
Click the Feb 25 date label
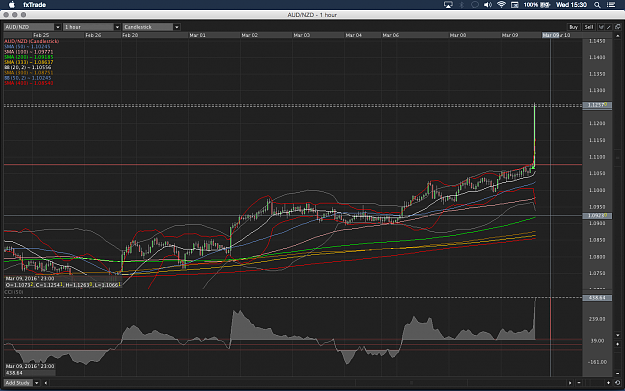(x=41, y=35)
